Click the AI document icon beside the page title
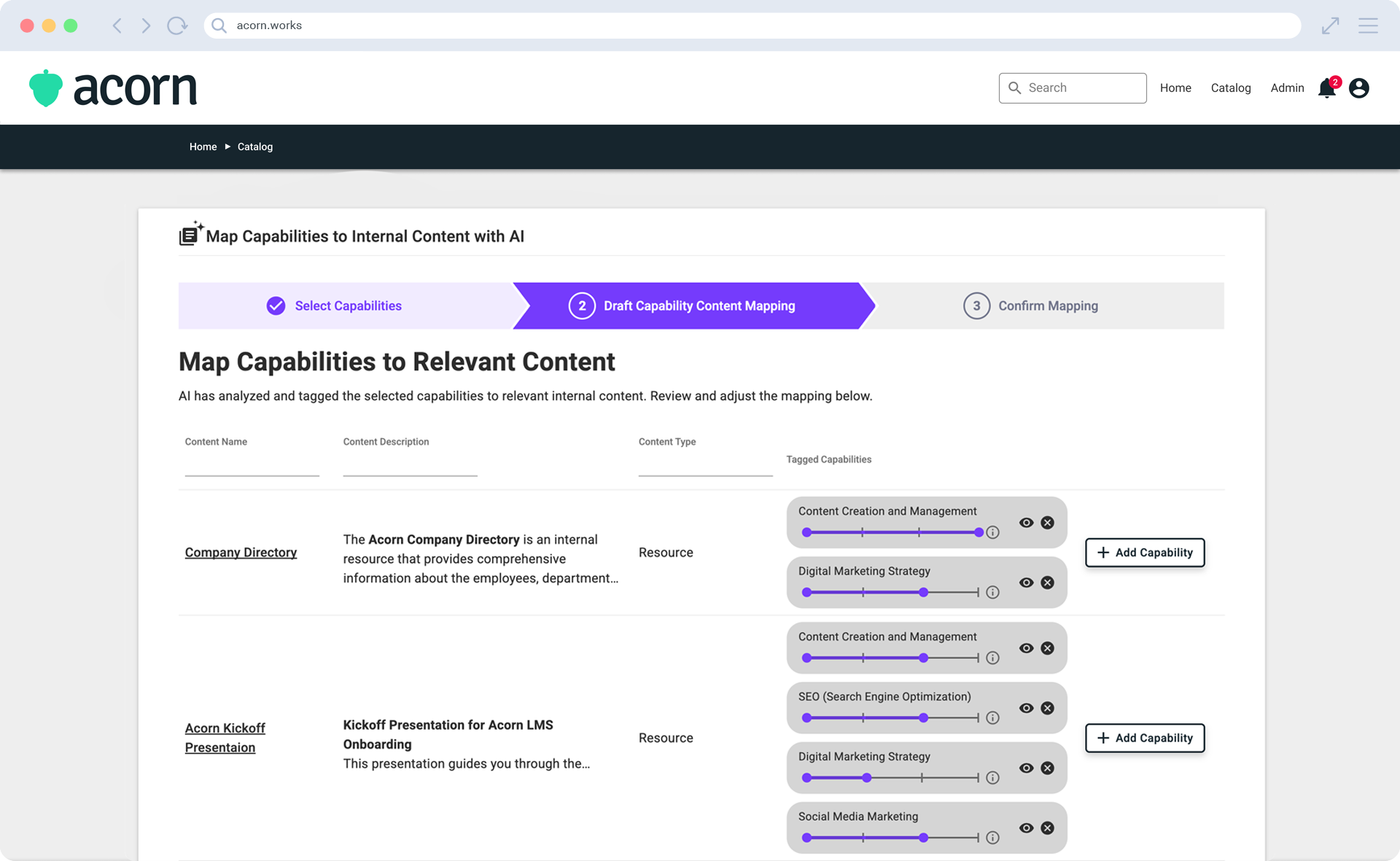This screenshot has width=1400, height=861. 190,233
